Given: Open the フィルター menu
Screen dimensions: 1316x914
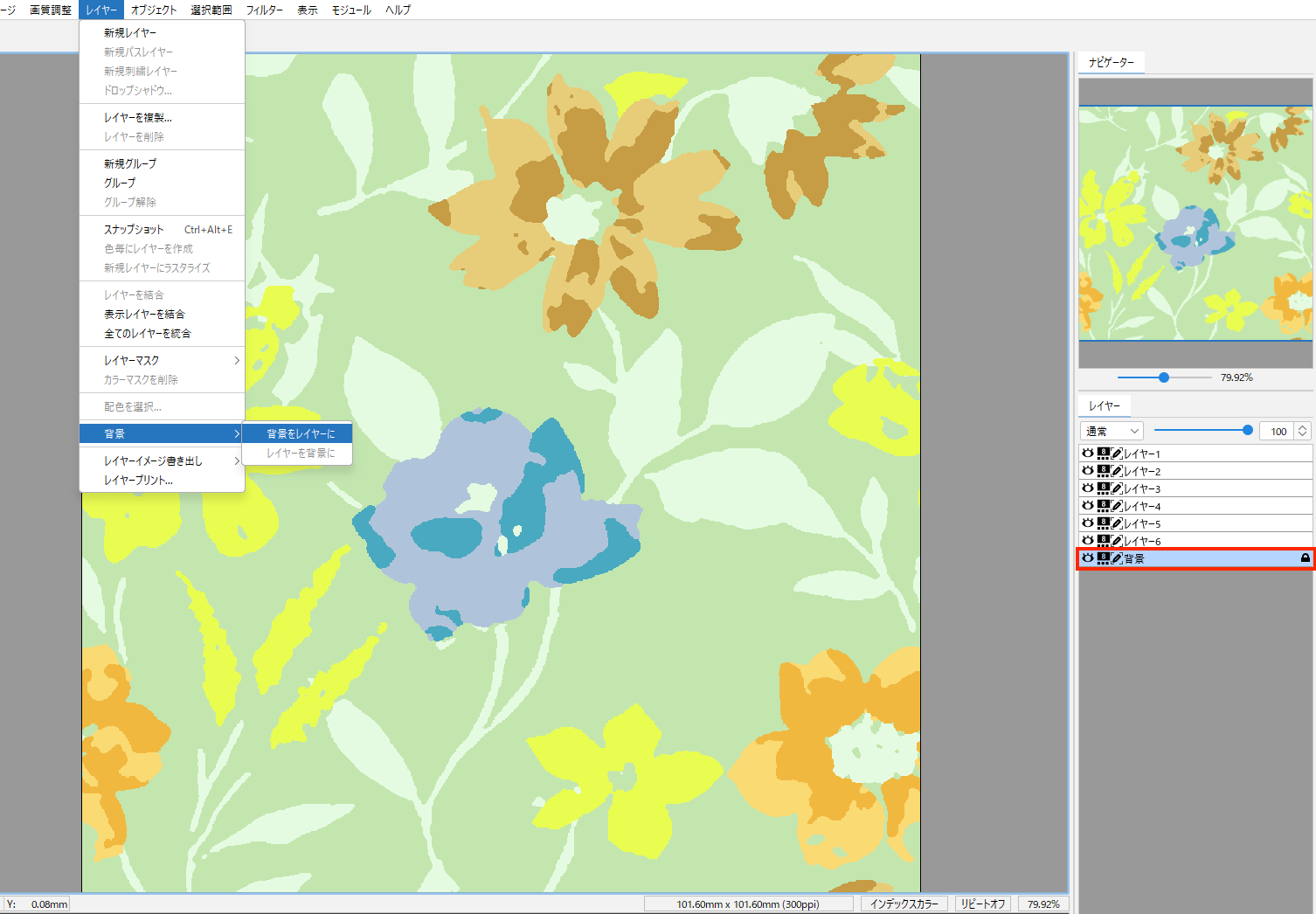Looking at the screenshot, I should 264,10.
